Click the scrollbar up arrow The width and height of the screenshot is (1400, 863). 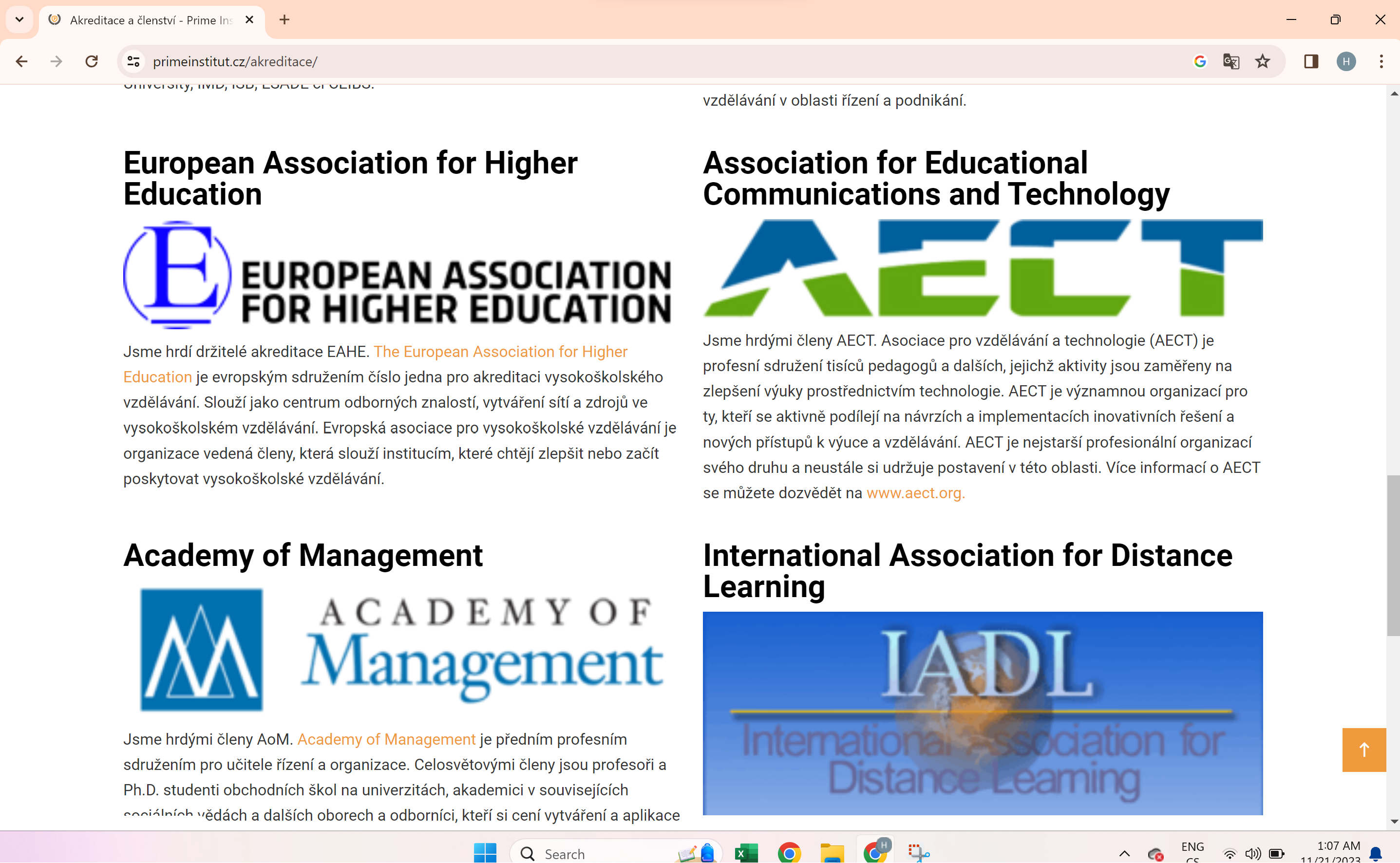pos(1393,93)
